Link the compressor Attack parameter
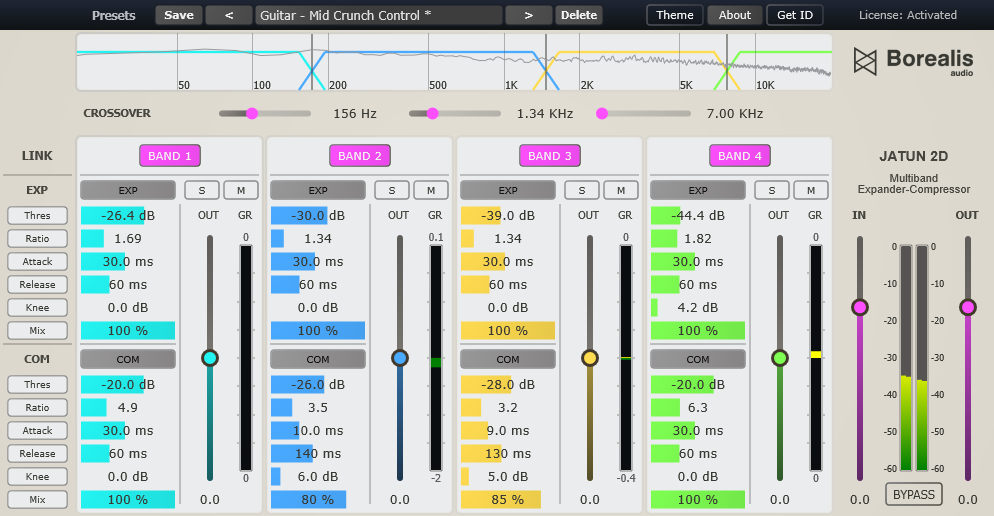 [x=37, y=430]
